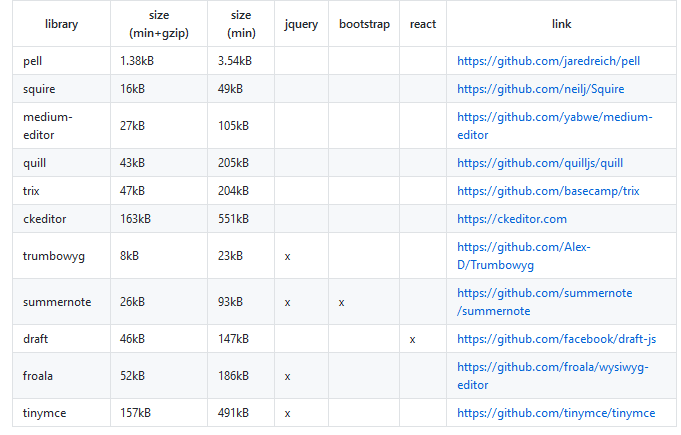Visit the quilljs/quill repository link
This screenshot has width=681, height=435.
pos(540,163)
